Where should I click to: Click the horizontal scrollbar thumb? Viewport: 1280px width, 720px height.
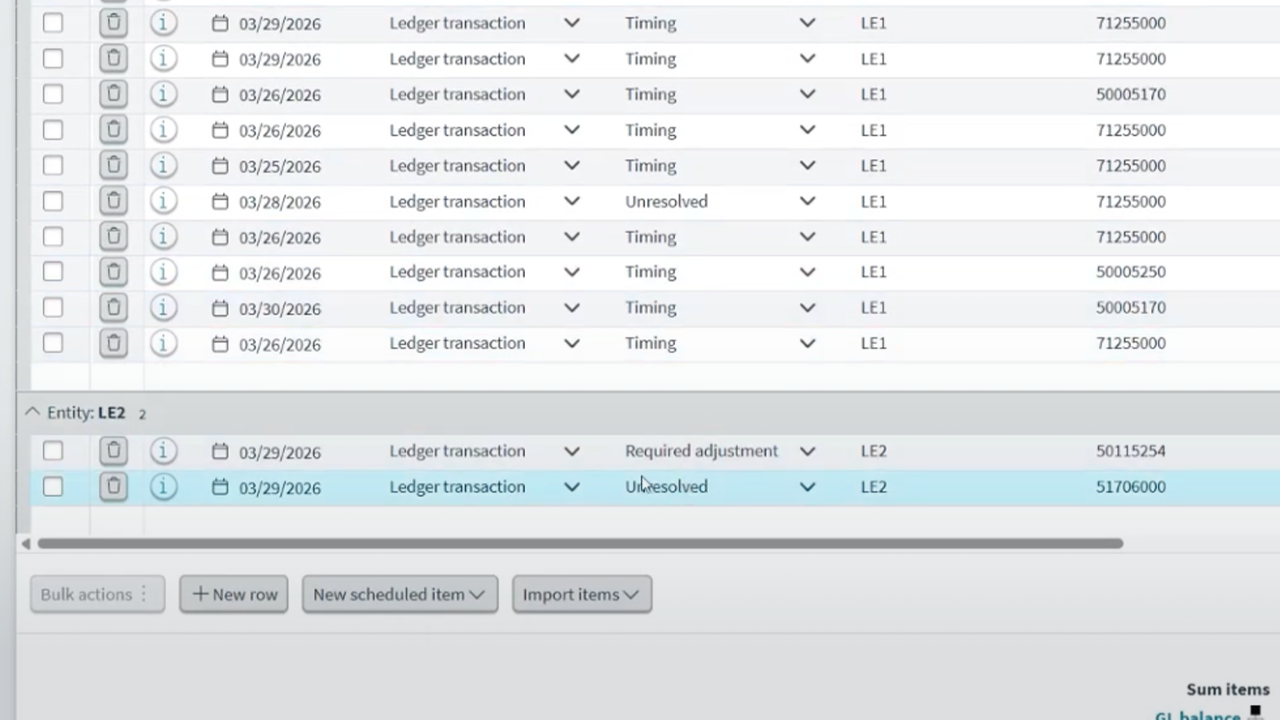580,544
